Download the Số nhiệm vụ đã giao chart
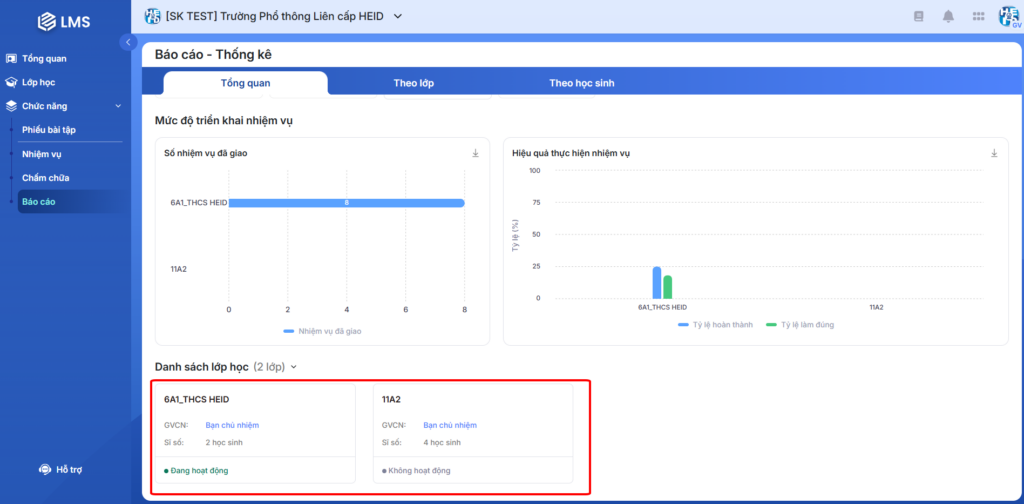 476,153
